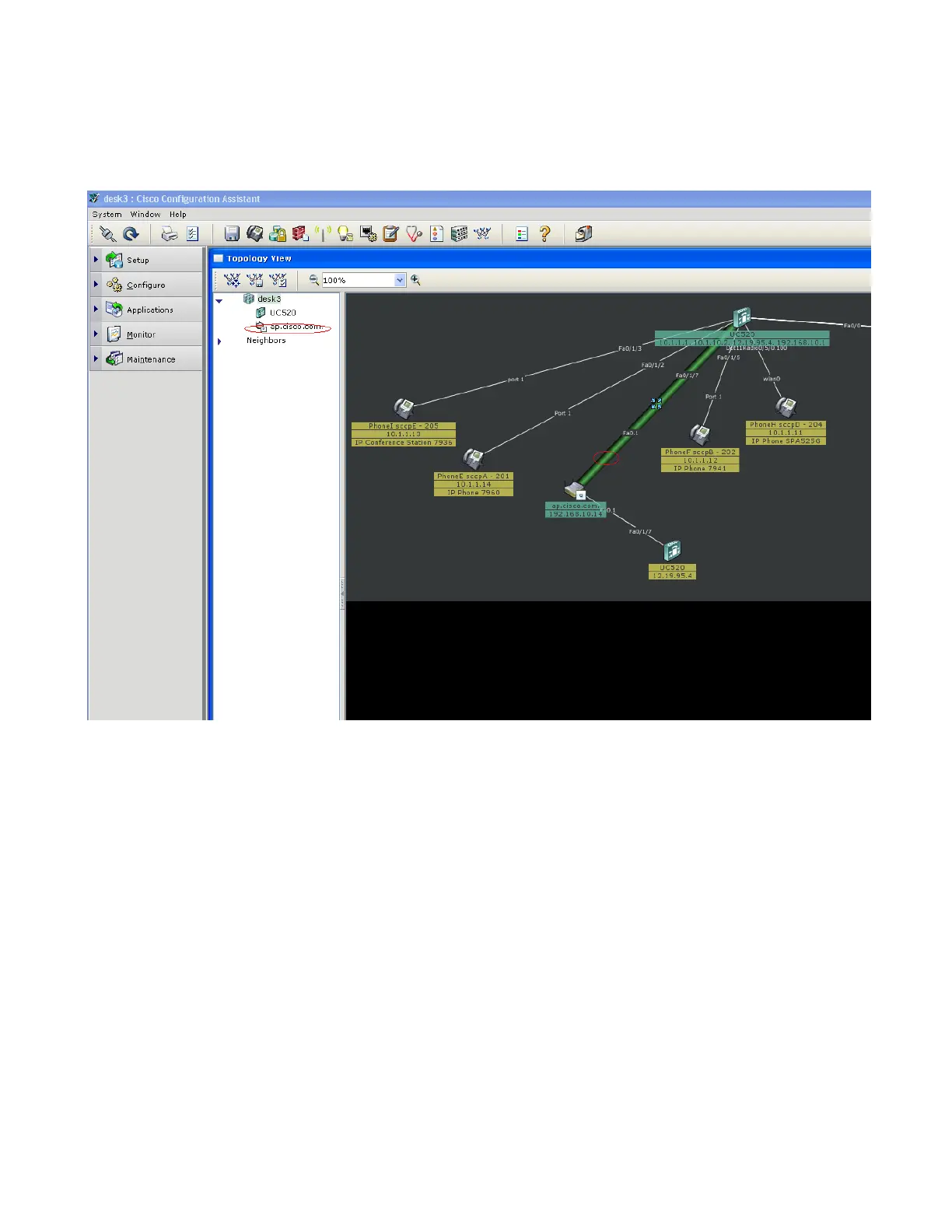Click the 'IP Phone SPA525G' label

coord(786,441)
